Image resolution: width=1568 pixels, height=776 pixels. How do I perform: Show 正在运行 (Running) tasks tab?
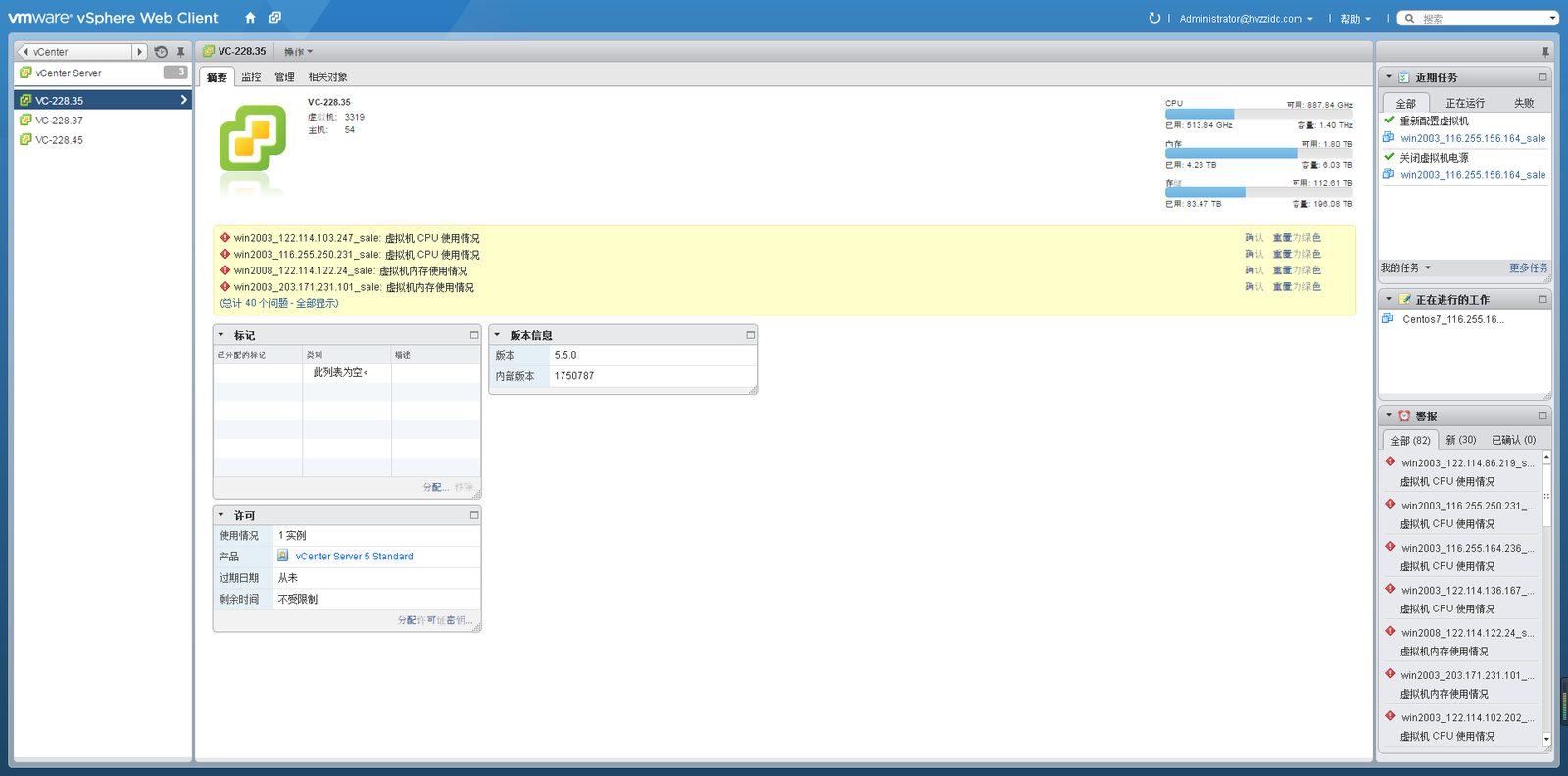(1465, 103)
